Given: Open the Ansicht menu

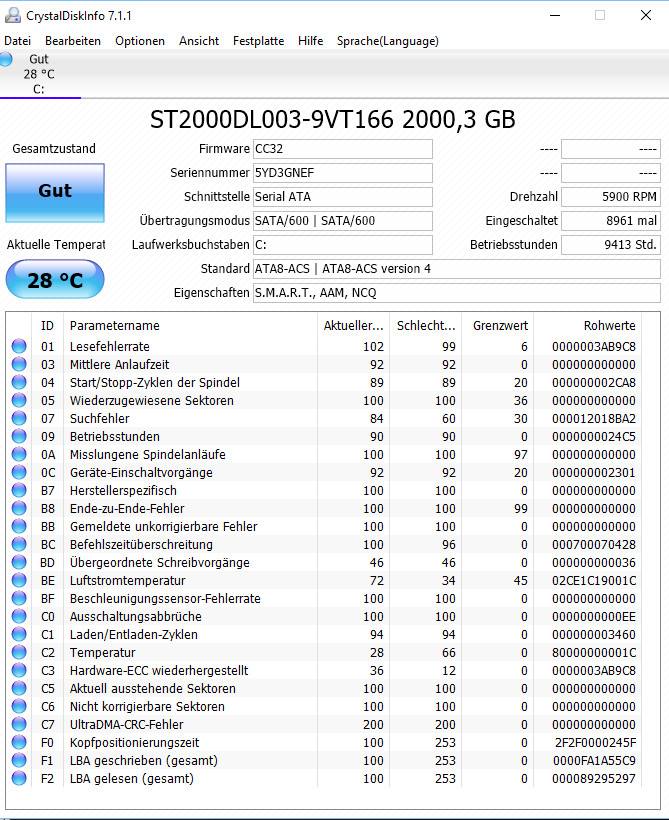Looking at the screenshot, I should click(199, 41).
